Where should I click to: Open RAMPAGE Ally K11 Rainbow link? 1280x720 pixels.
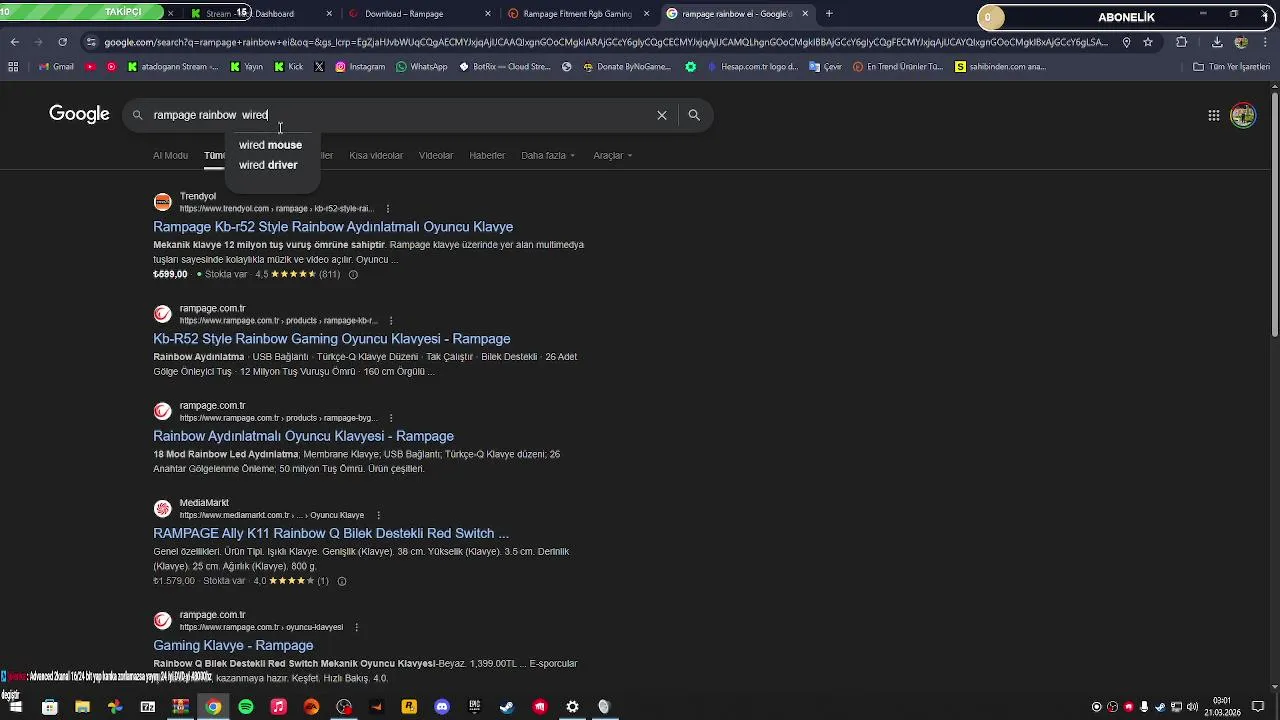point(331,533)
